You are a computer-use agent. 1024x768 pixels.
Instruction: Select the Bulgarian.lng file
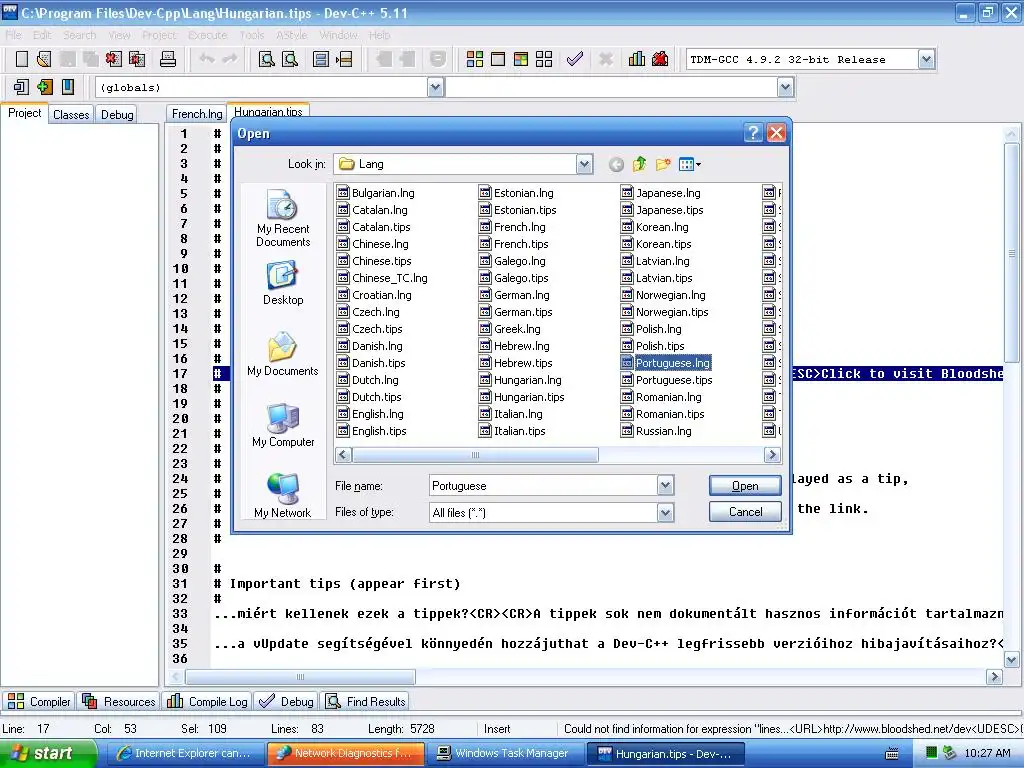pos(376,193)
